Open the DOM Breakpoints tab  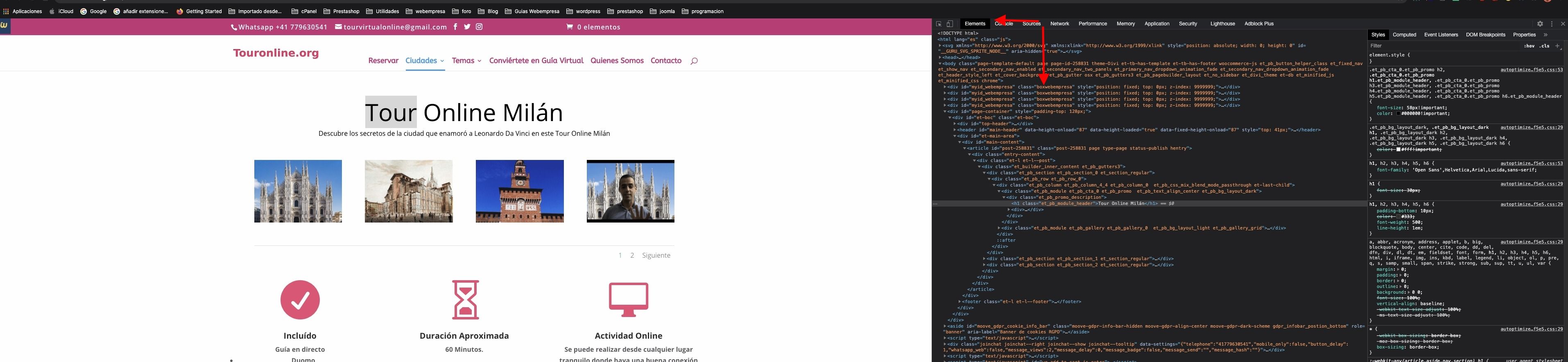click(x=1485, y=35)
